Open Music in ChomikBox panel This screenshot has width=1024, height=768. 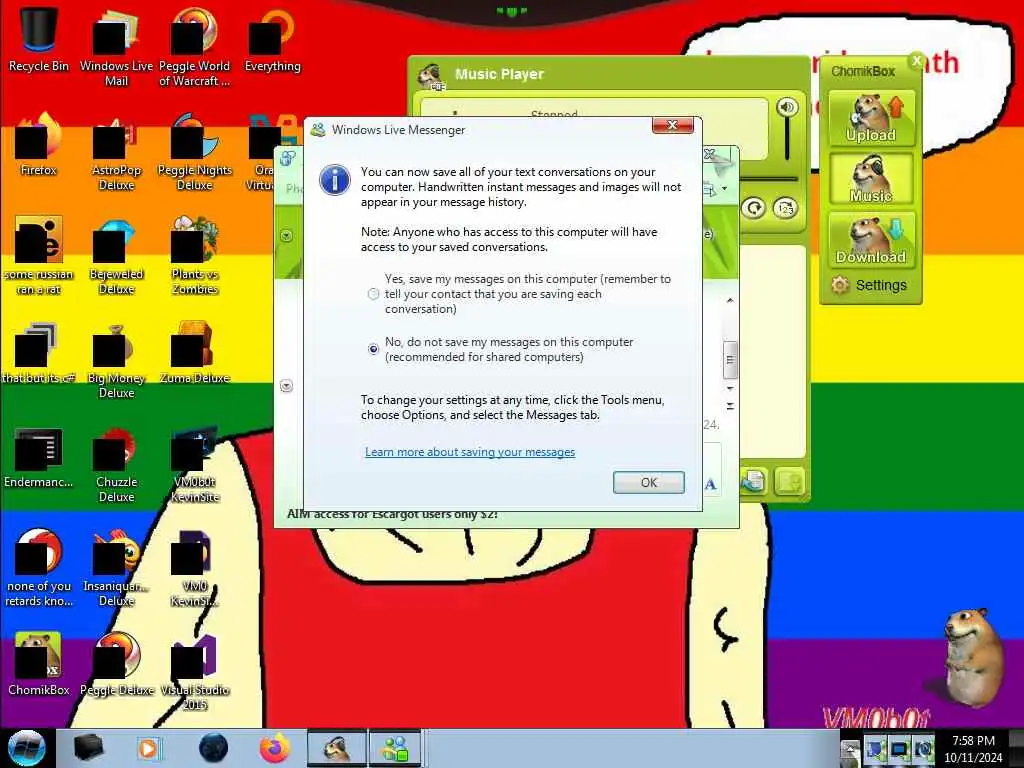tap(871, 178)
